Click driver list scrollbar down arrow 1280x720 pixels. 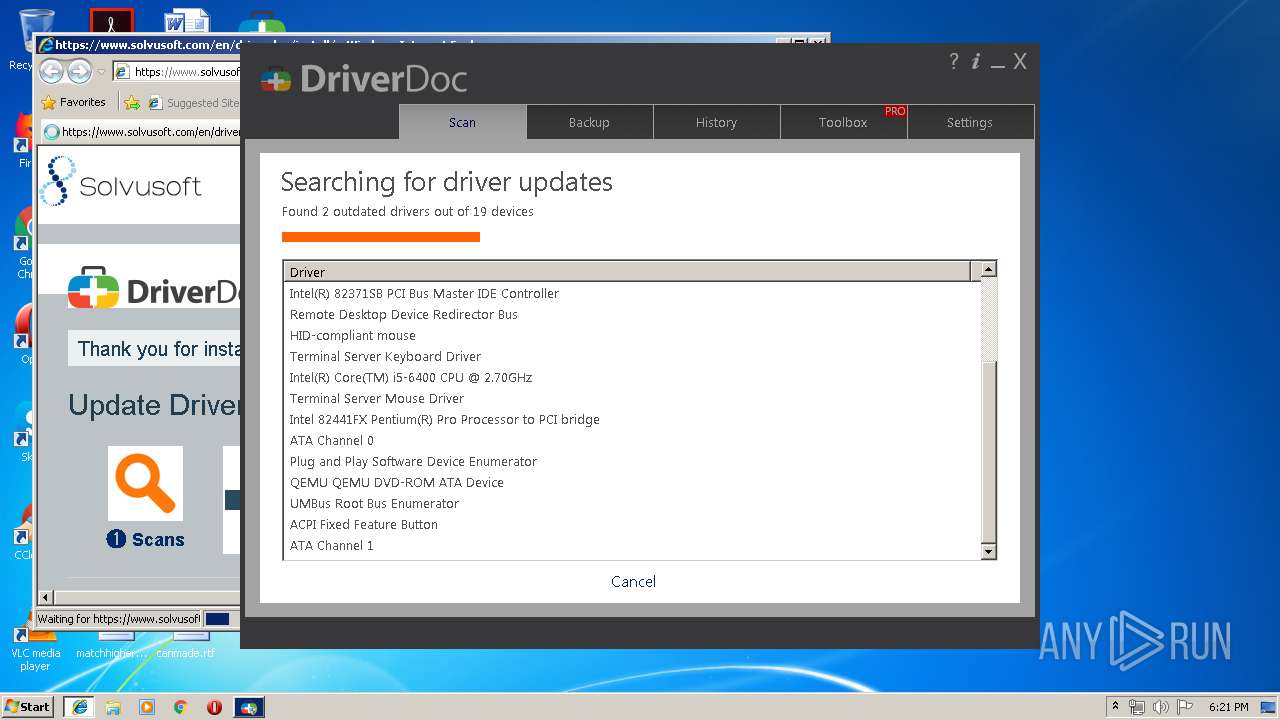click(988, 551)
